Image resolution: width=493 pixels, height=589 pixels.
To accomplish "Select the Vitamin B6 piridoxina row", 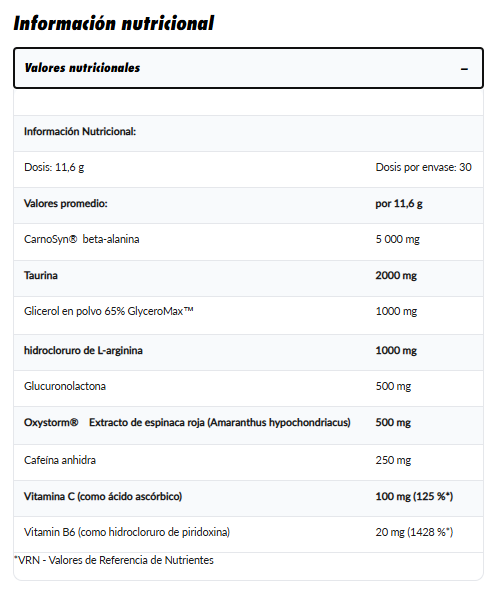I will point(248,534).
